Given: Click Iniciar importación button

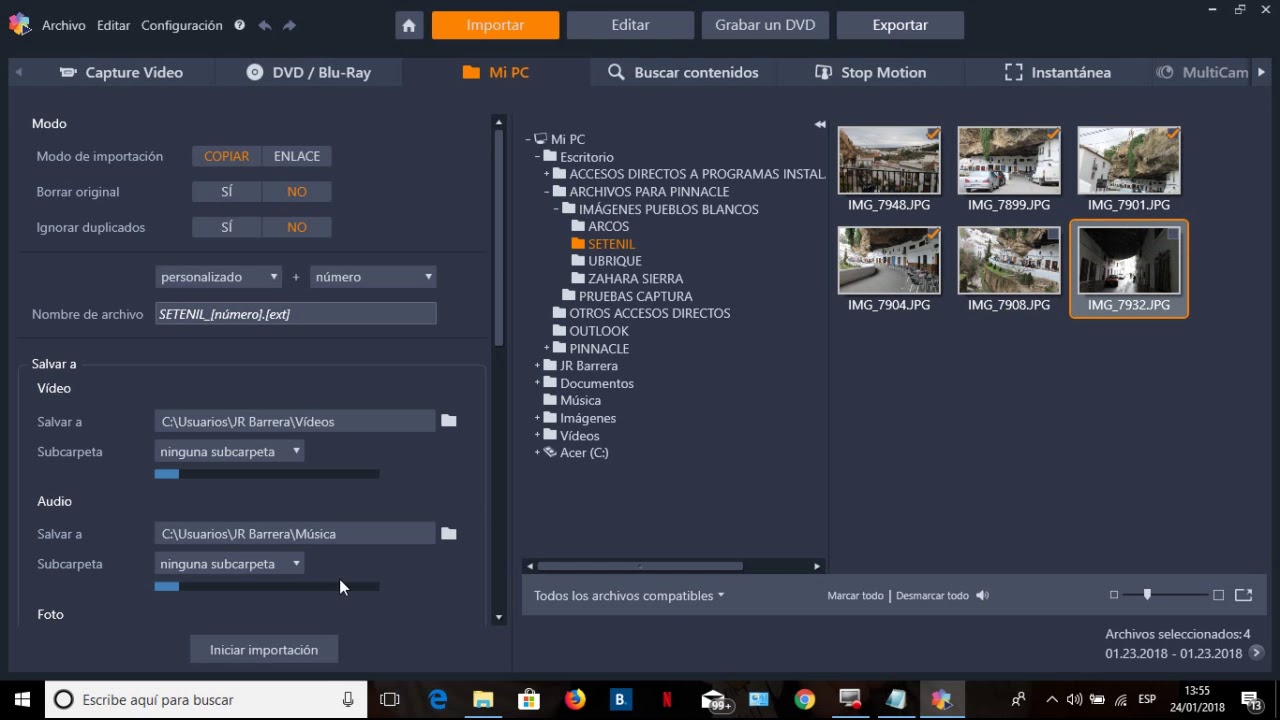Looking at the screenshot, I should (264, 649).
